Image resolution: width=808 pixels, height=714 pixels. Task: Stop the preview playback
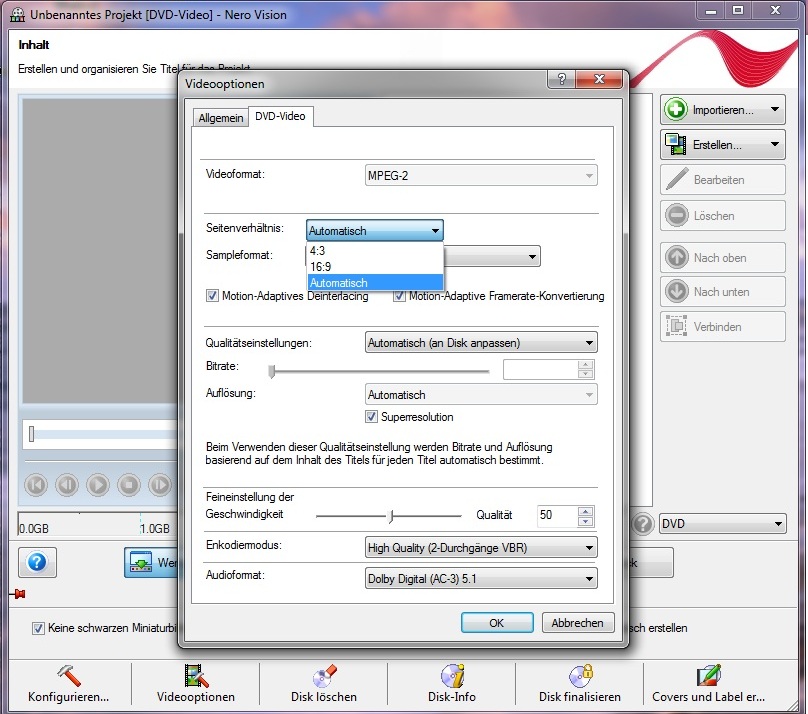pyautogui.click(x=129, y=485)
